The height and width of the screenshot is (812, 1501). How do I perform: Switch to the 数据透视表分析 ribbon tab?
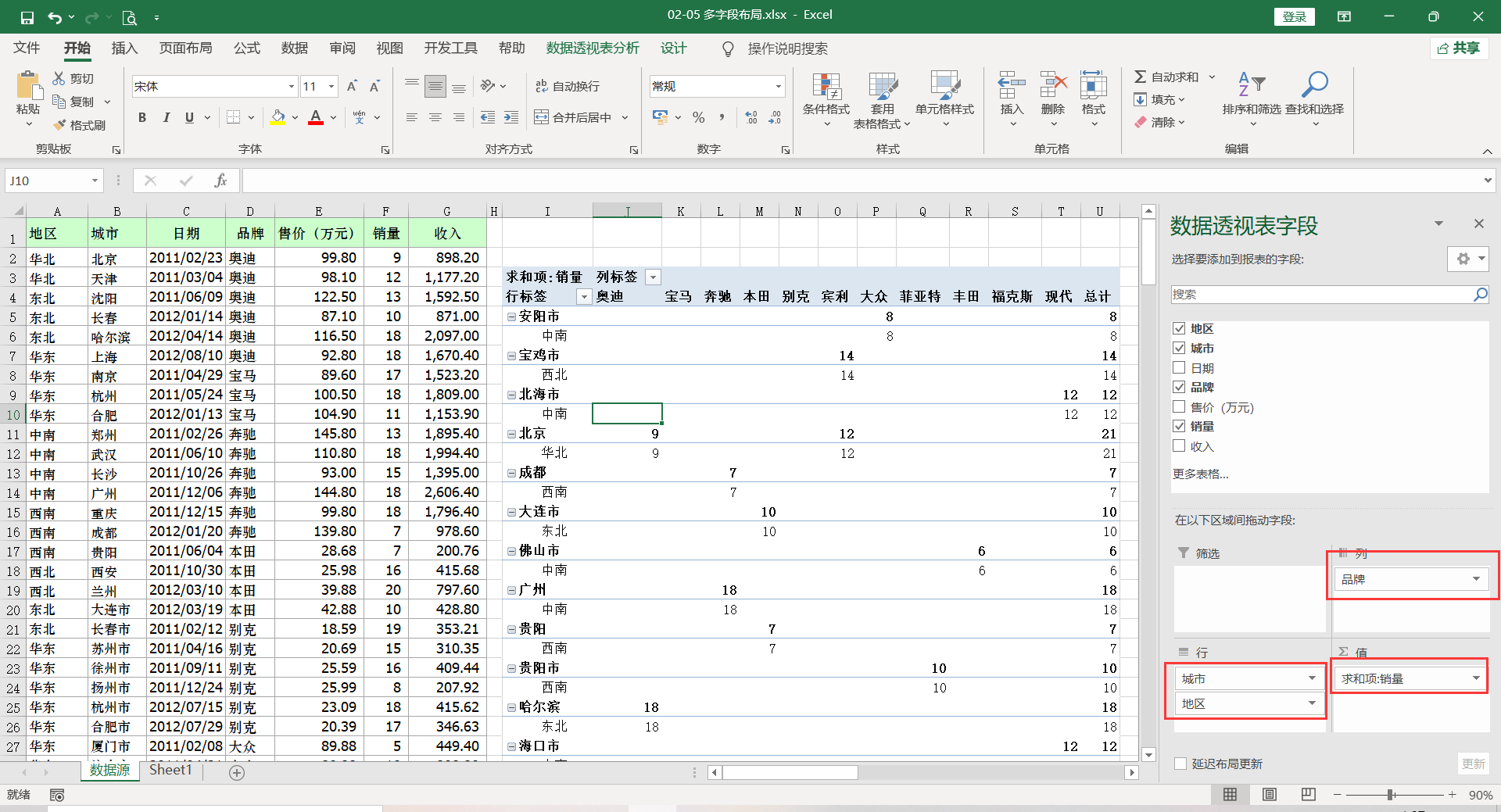tap(593, 48)
